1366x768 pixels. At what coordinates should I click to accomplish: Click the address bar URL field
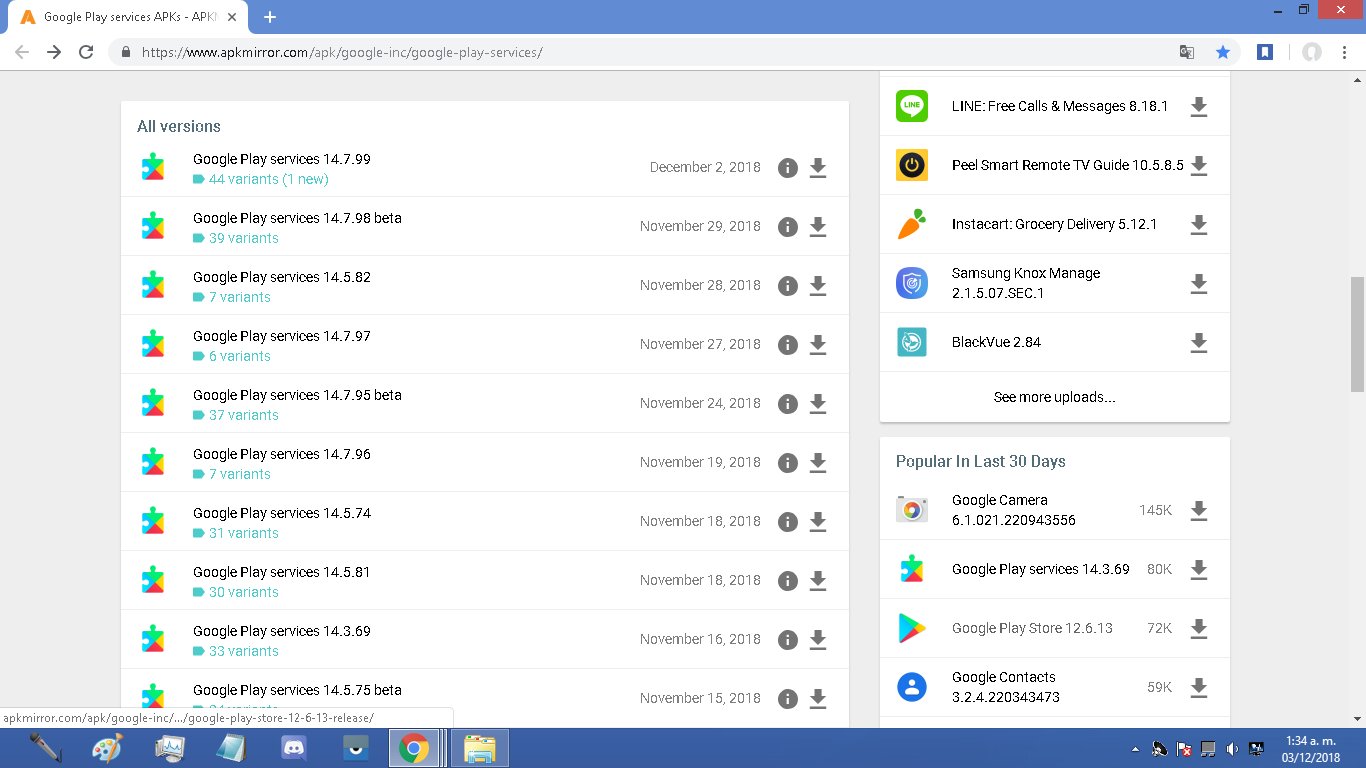(x=640, y=52)
